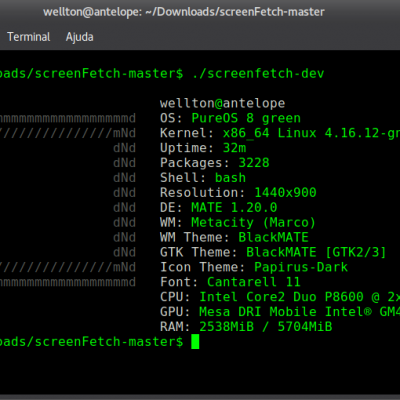Click the Kernel x86_64 Linux version text
Image resolution: width=400 pixels, height=400 pixels.
click(311, 133)
